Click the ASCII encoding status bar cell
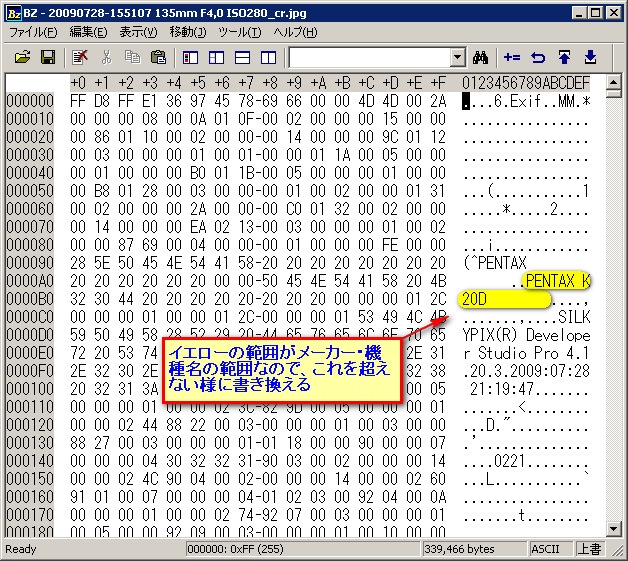This screenshot has height=561, width=628. pos(551,549)
